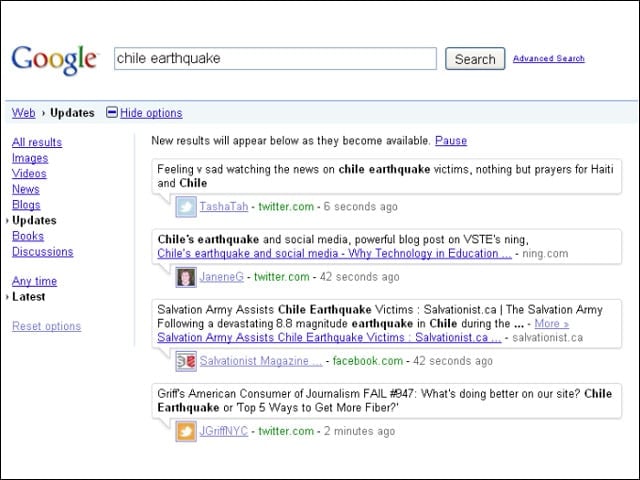
Task: Click Salvationist Magazine's '42 seconds ago' timestamp
Action: [453, 361]
